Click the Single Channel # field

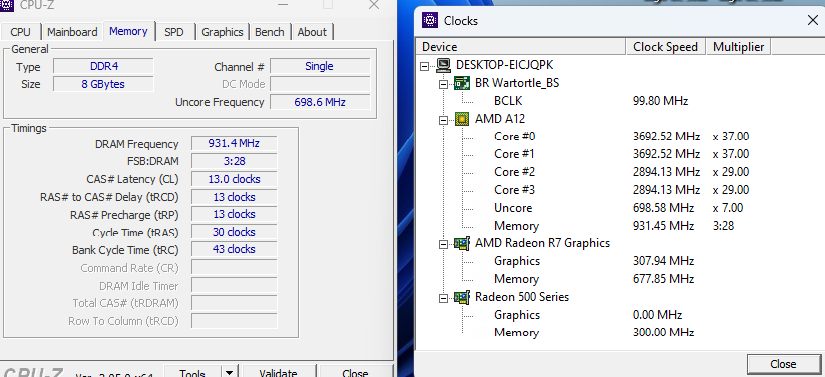click(320, 66)
